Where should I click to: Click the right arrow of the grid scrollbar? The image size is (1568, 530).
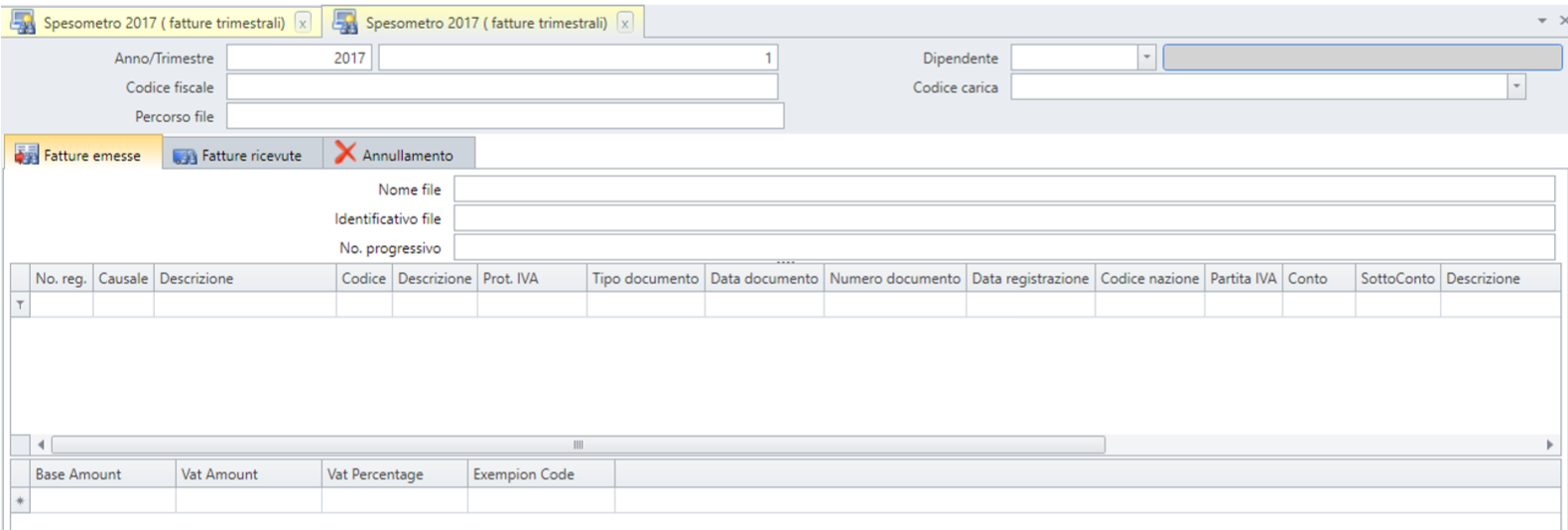pos(1549,445)
